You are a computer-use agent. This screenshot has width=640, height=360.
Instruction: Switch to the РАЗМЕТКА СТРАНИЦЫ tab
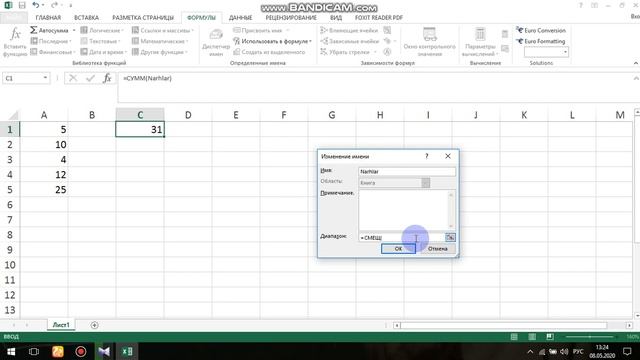[143, 18]
